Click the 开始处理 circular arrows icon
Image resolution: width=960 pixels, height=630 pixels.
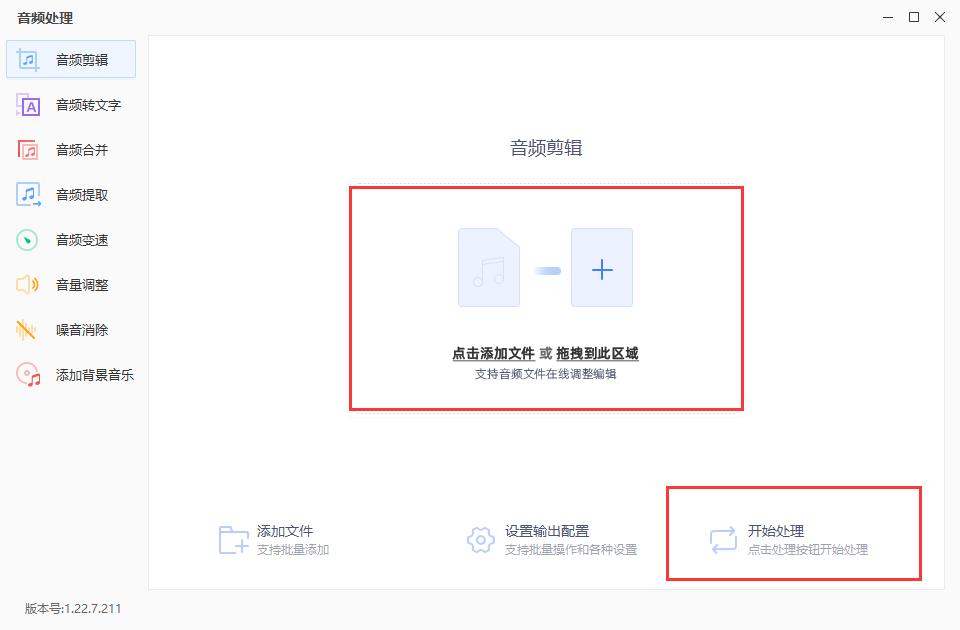click(x=722, y=538)
